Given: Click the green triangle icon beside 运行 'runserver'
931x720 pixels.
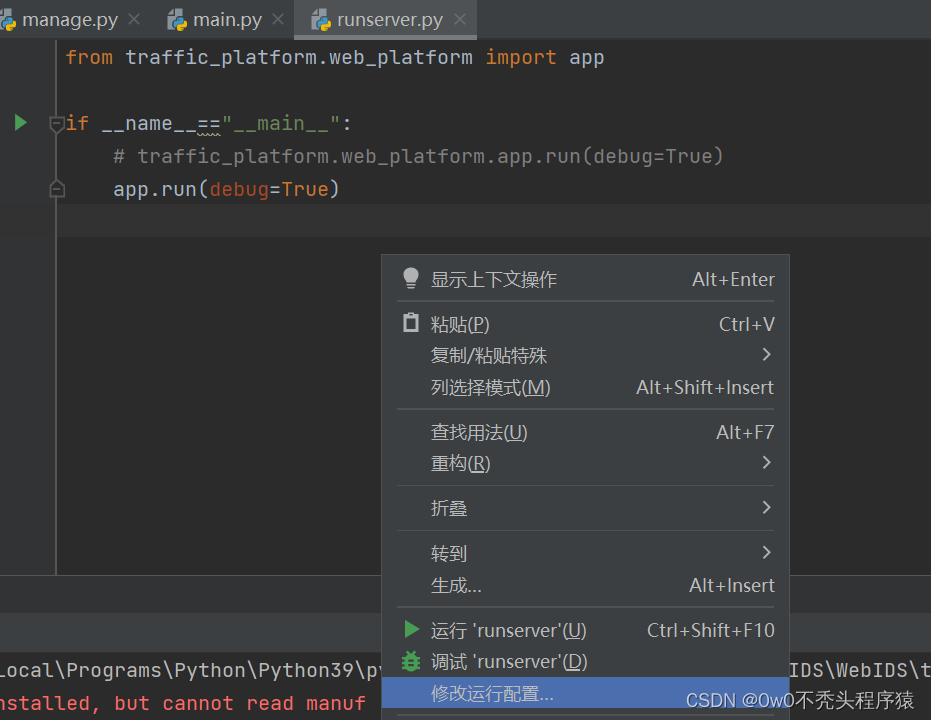Looking at the screenshot, I should click(410, 630).
